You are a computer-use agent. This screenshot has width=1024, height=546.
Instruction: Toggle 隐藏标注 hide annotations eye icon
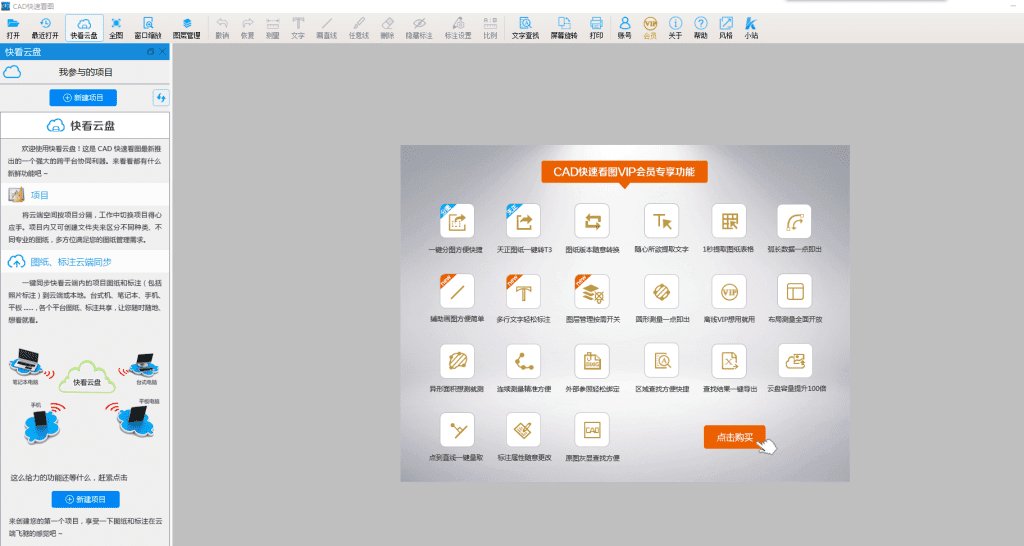pos(420,24)
